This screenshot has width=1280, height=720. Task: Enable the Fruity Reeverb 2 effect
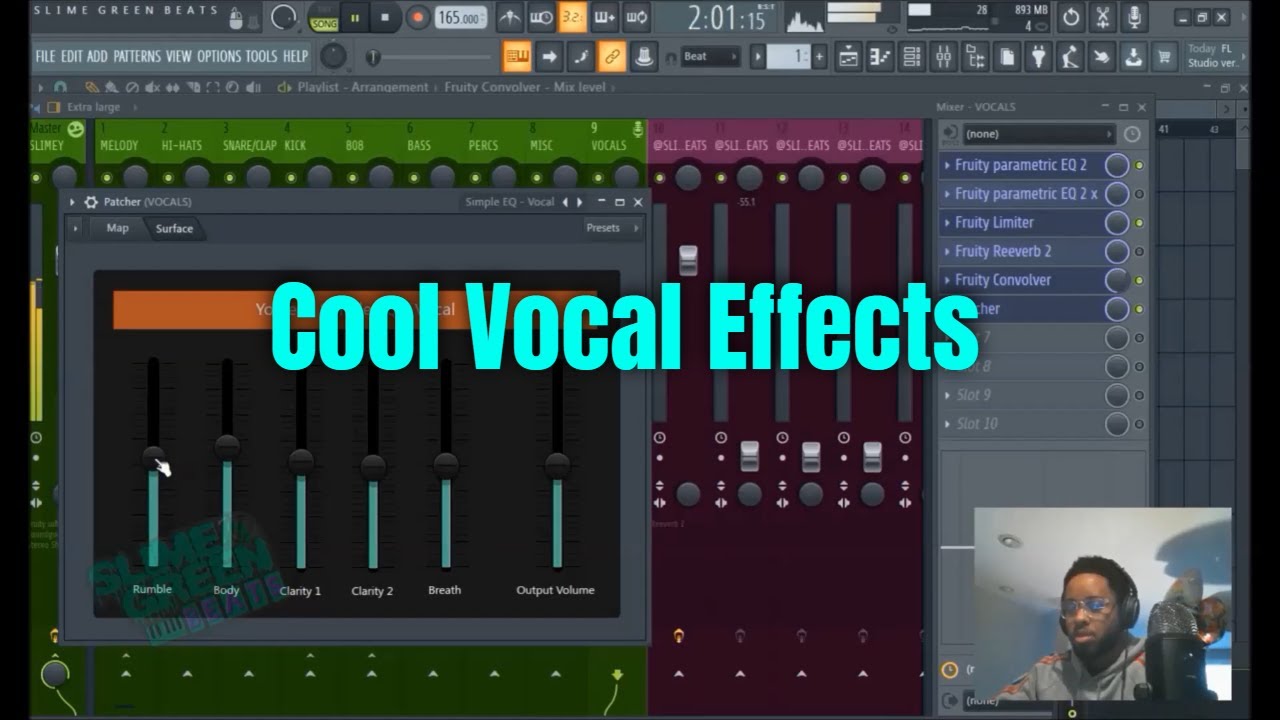(x=1139, y=252)
